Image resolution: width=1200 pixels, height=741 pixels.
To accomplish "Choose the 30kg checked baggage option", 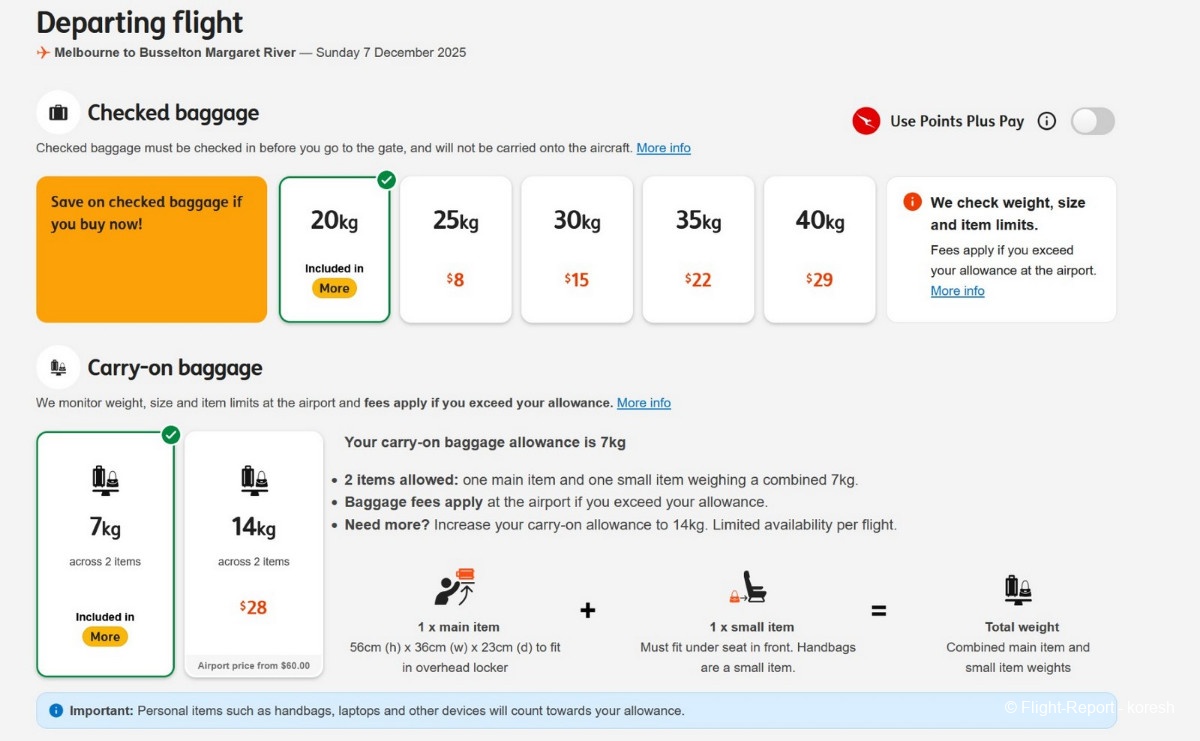I will [577, 250].
